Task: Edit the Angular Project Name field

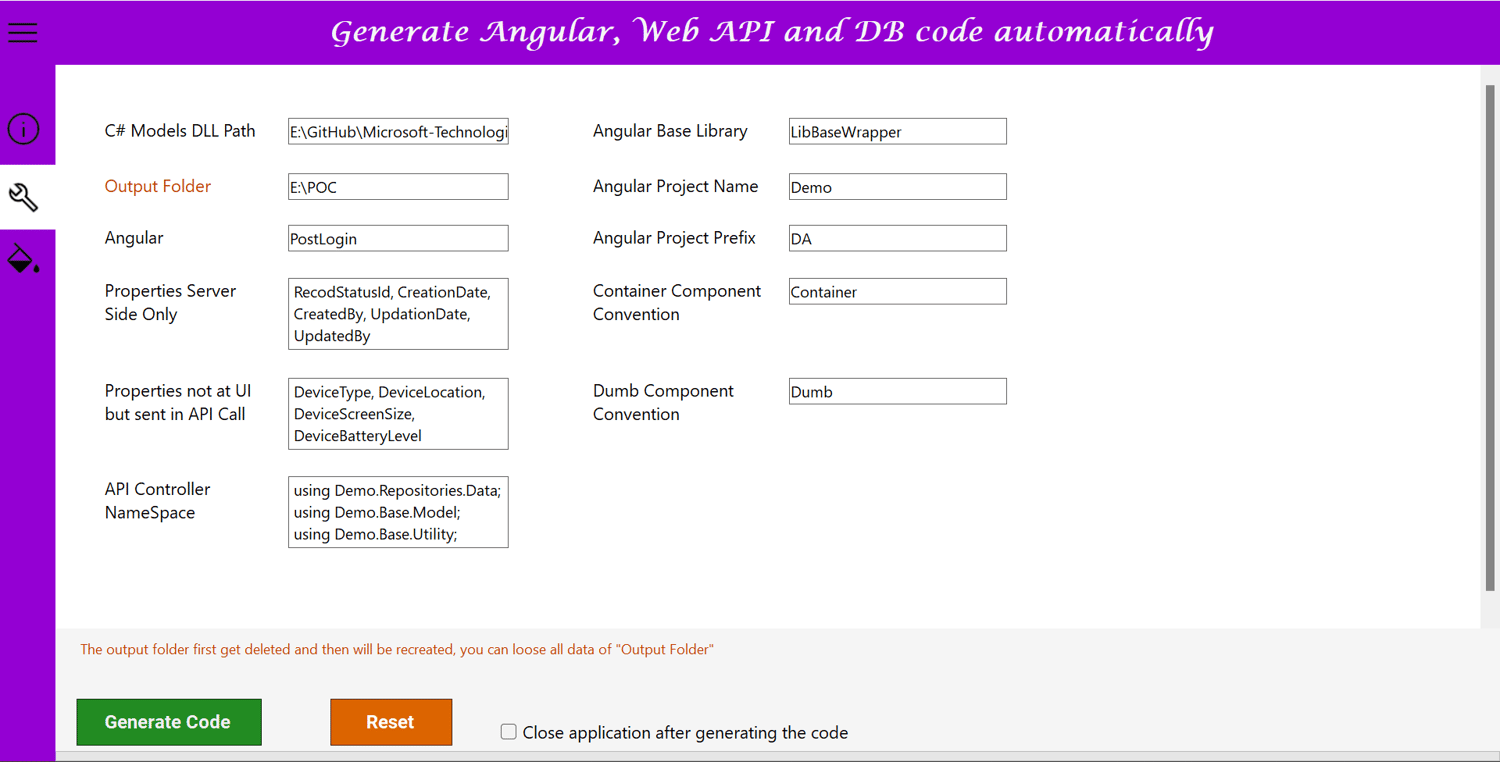Action: tap(898, 186)
